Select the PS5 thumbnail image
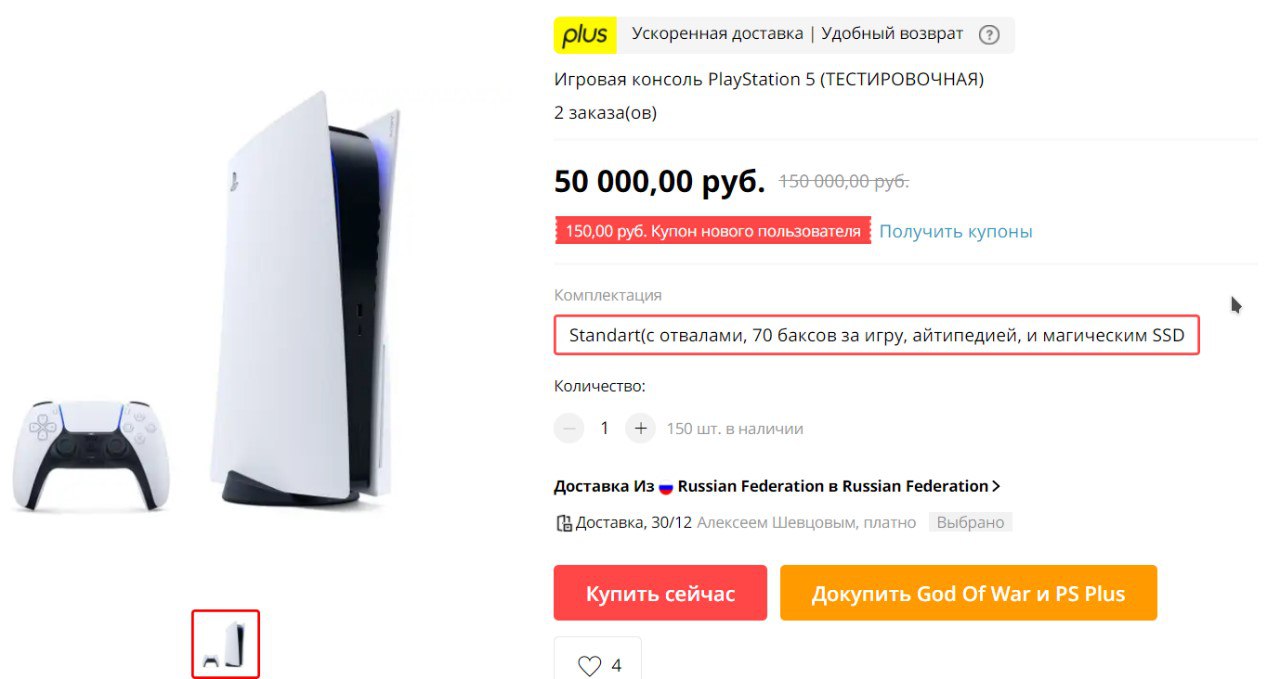1280x679 pixels. pos(226,644)
